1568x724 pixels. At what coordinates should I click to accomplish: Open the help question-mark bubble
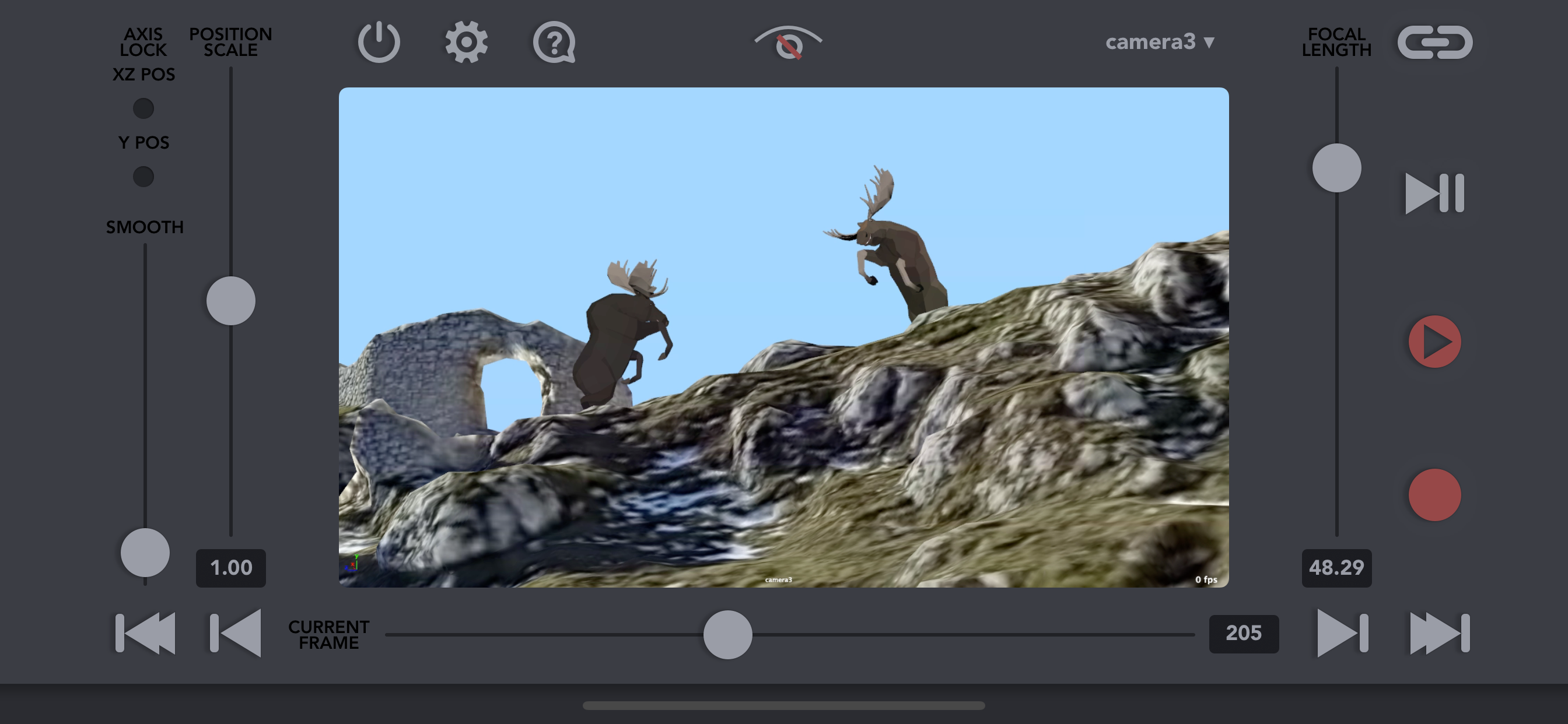[x=554, y=42]
